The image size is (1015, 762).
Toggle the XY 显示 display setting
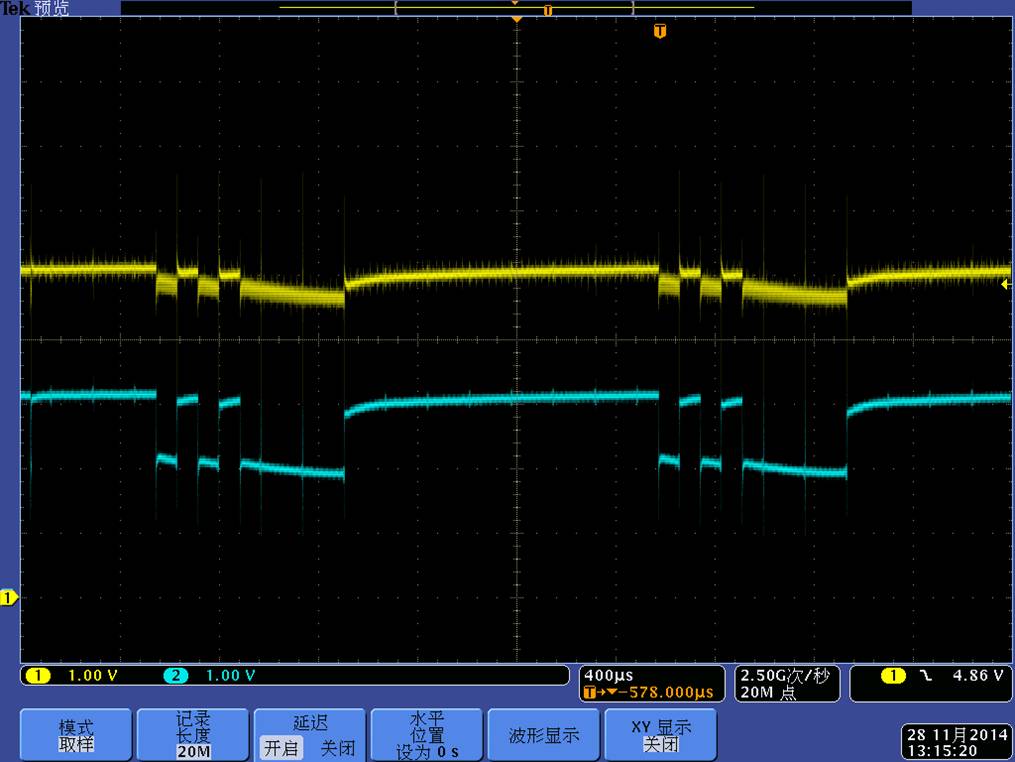pyautogui.click(x=660, y=735)
